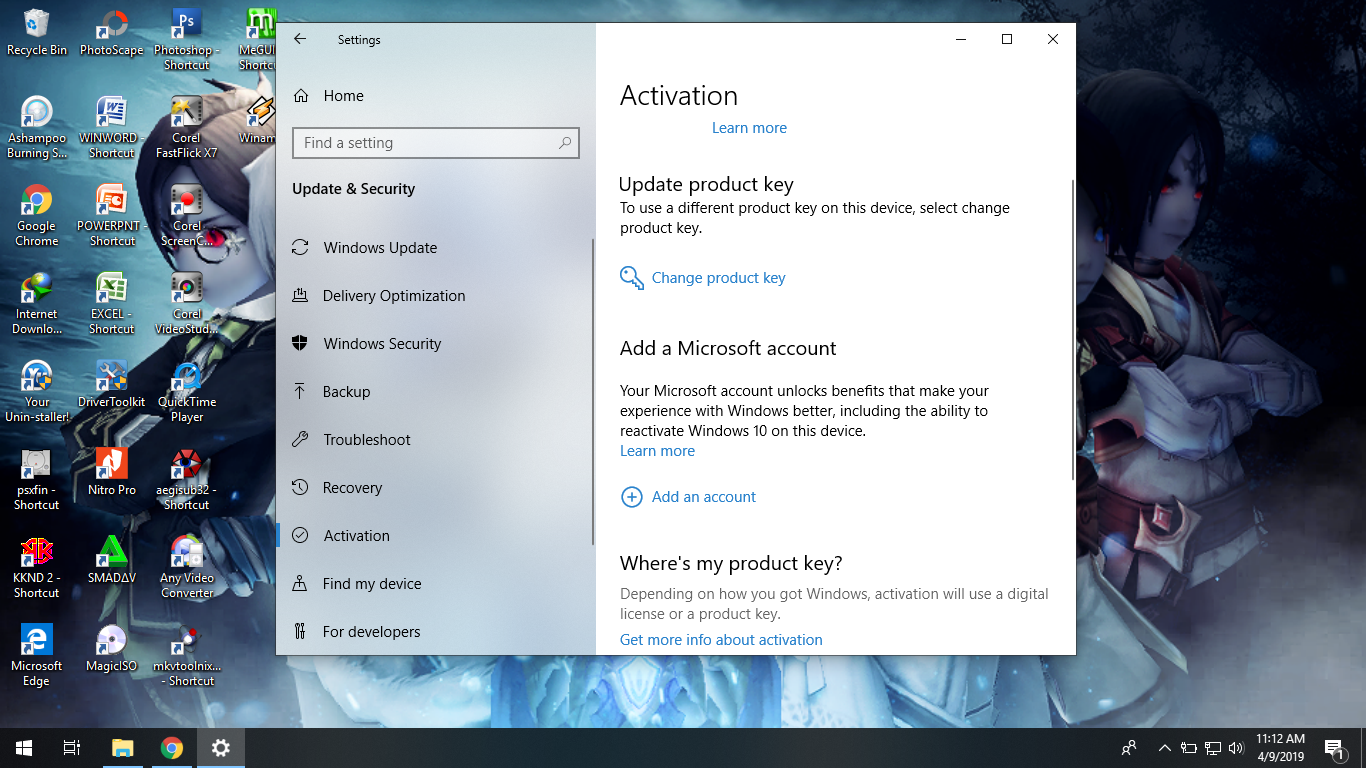1366x768 pixels.
Task: Click the Settings back arrow
Action: click(x=300, y=39)
